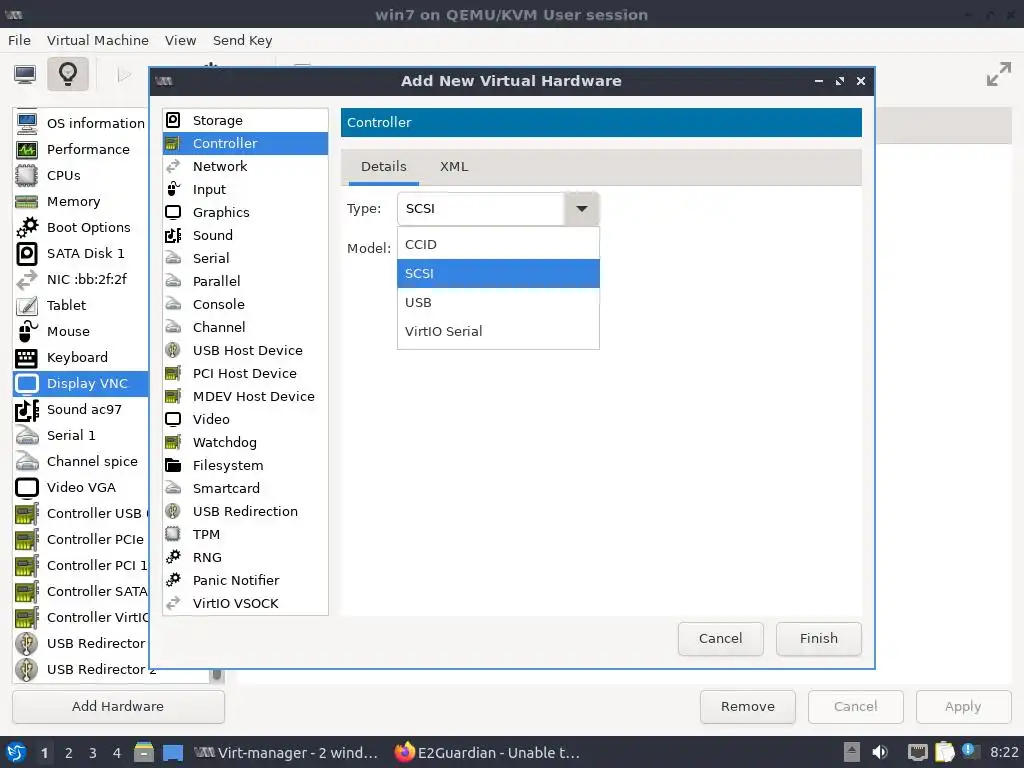The height and width of the screenshot is (768, 1024).
Task: Choose SCSI option in the Type list
Action: tap(498, 273)
